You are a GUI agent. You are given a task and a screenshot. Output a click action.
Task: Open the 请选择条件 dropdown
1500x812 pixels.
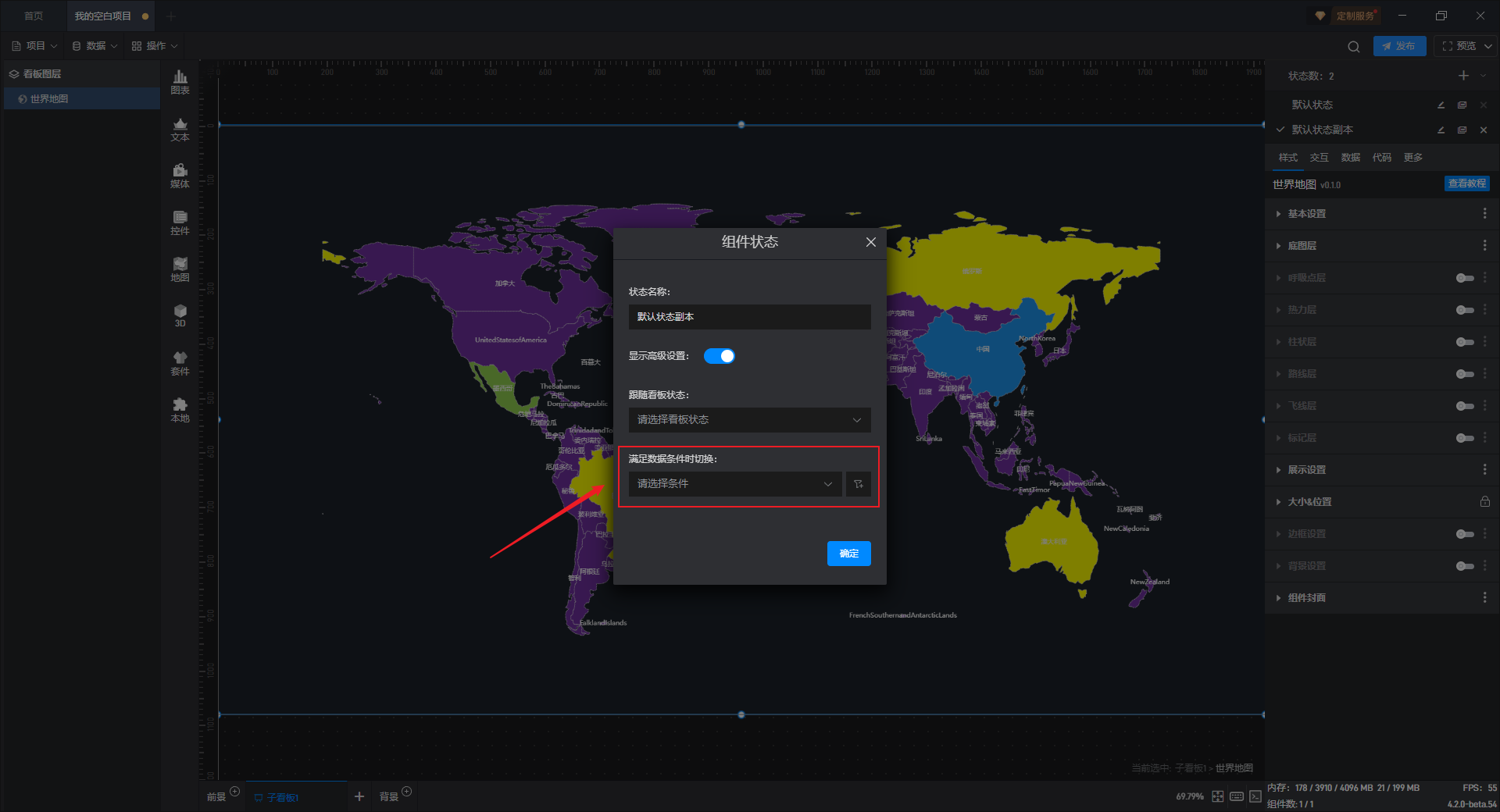734,484
